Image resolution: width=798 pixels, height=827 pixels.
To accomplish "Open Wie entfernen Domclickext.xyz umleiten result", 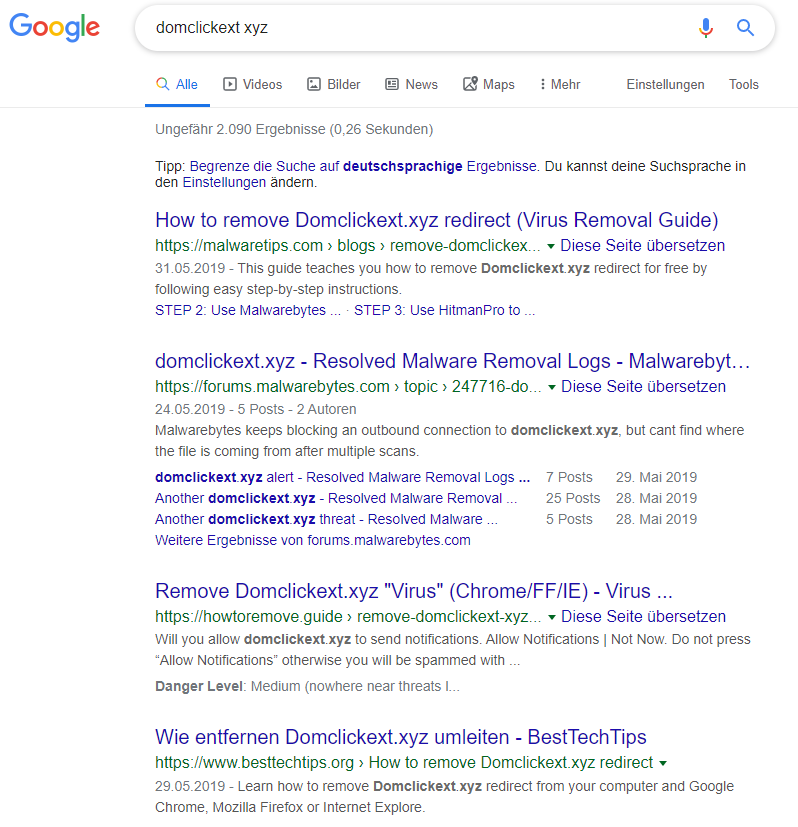I will coord(401,737).
